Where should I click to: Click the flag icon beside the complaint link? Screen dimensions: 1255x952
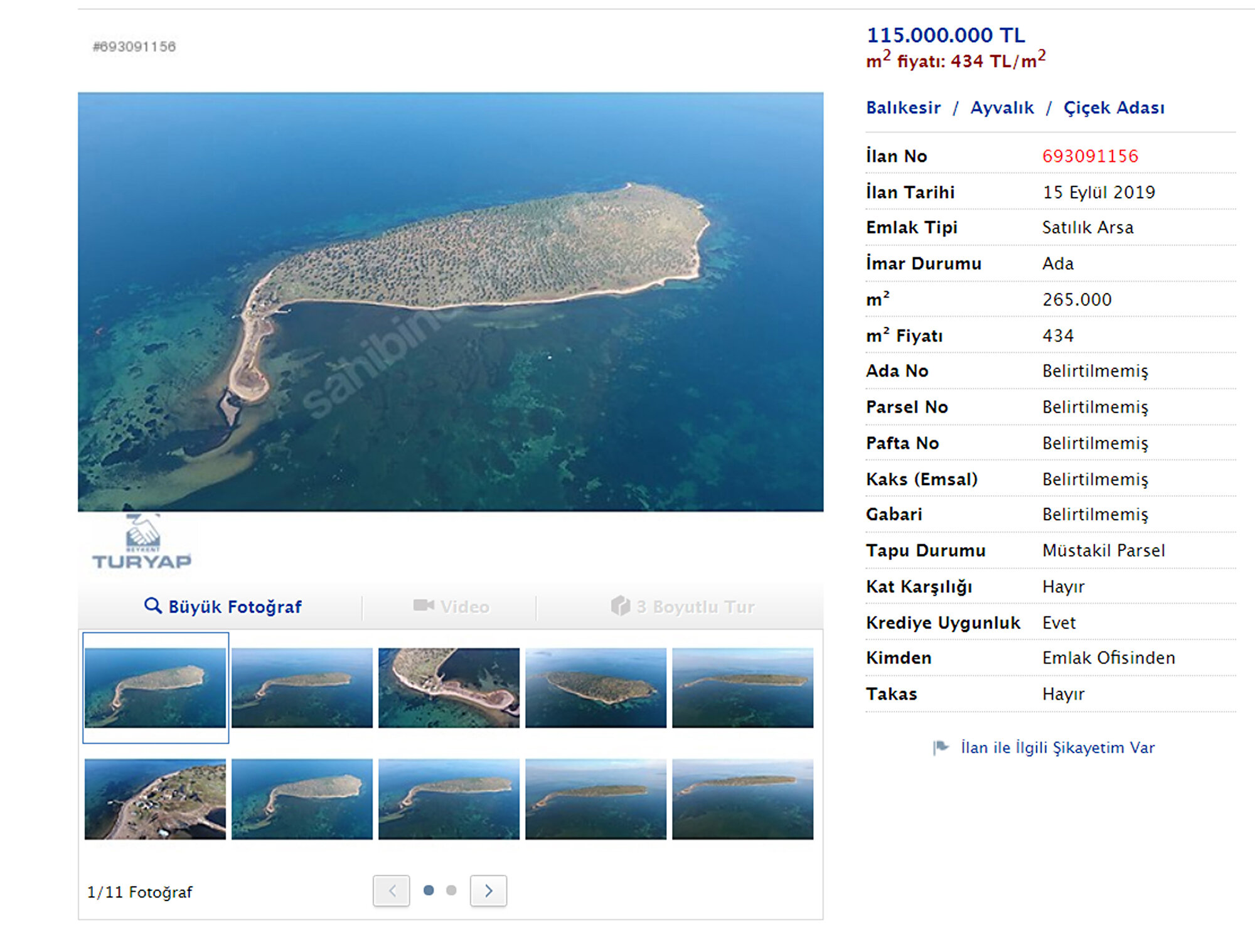pos(940,747)
